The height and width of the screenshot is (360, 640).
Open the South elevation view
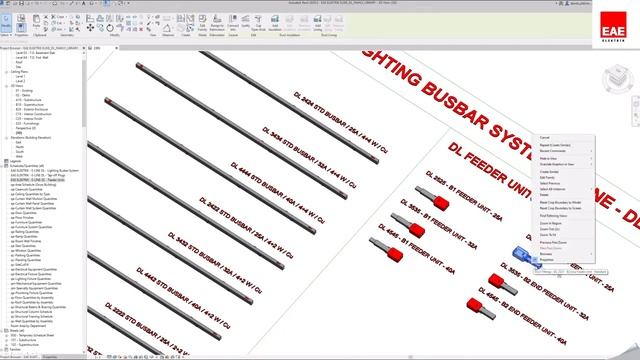20,152
